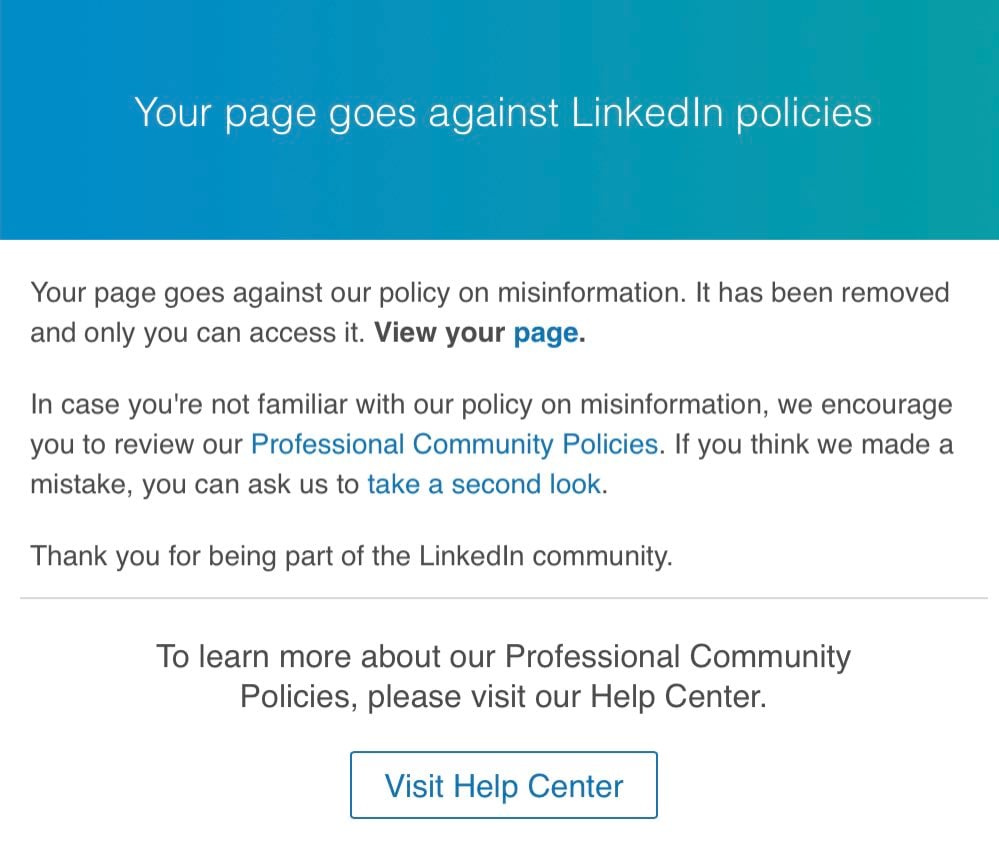Click the "Thank you for being part" sentence

coord(351,556)
